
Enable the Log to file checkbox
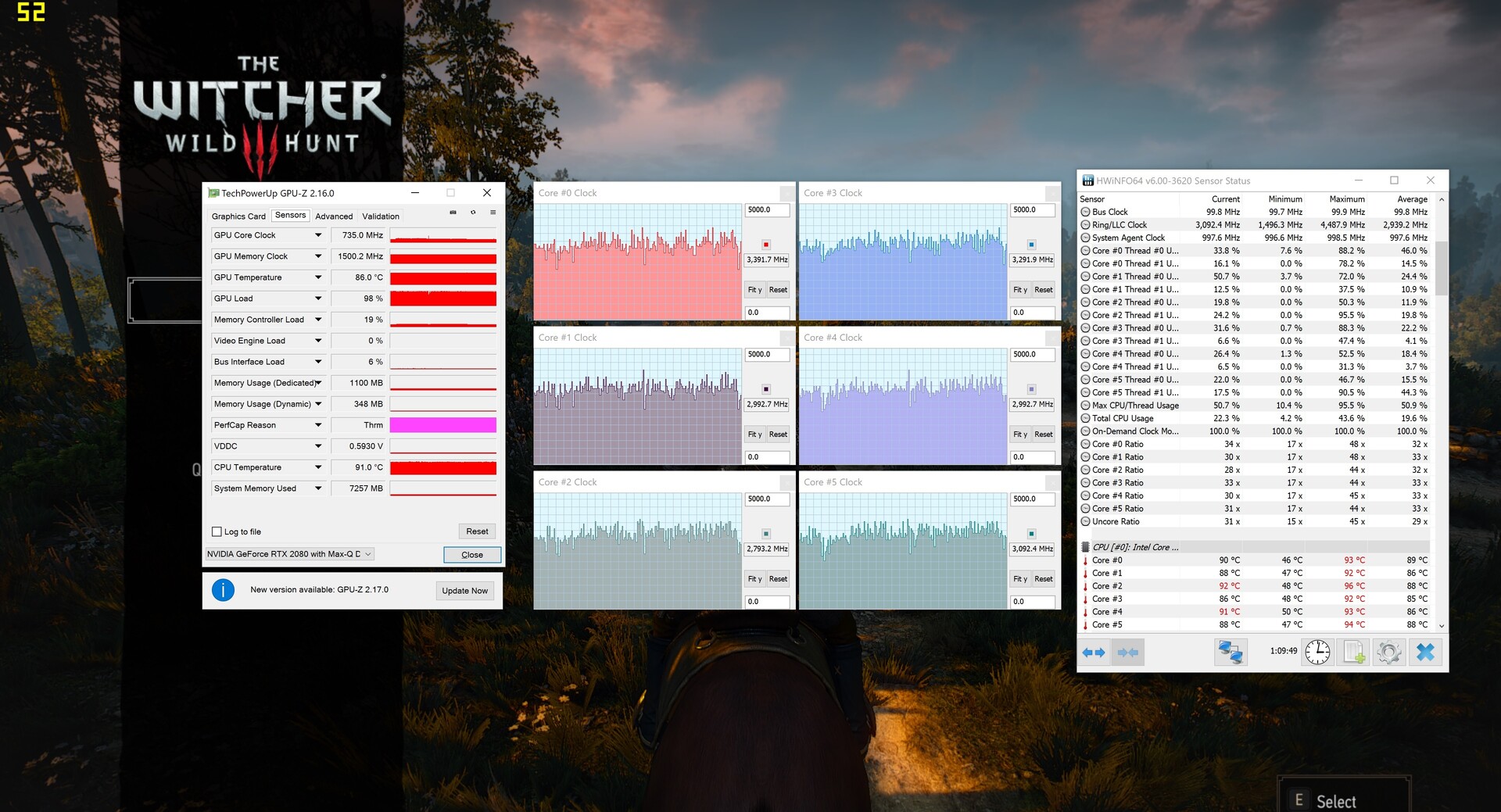(217, 531)
